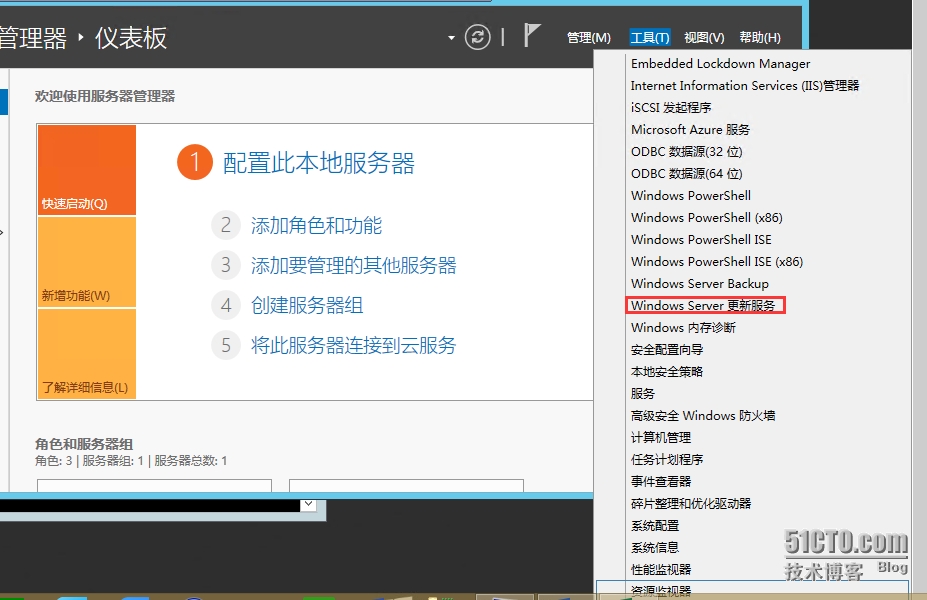927x600 pixels.
Task: Launch Windows PowerShell from Tools menu
Action: (691, 196)
